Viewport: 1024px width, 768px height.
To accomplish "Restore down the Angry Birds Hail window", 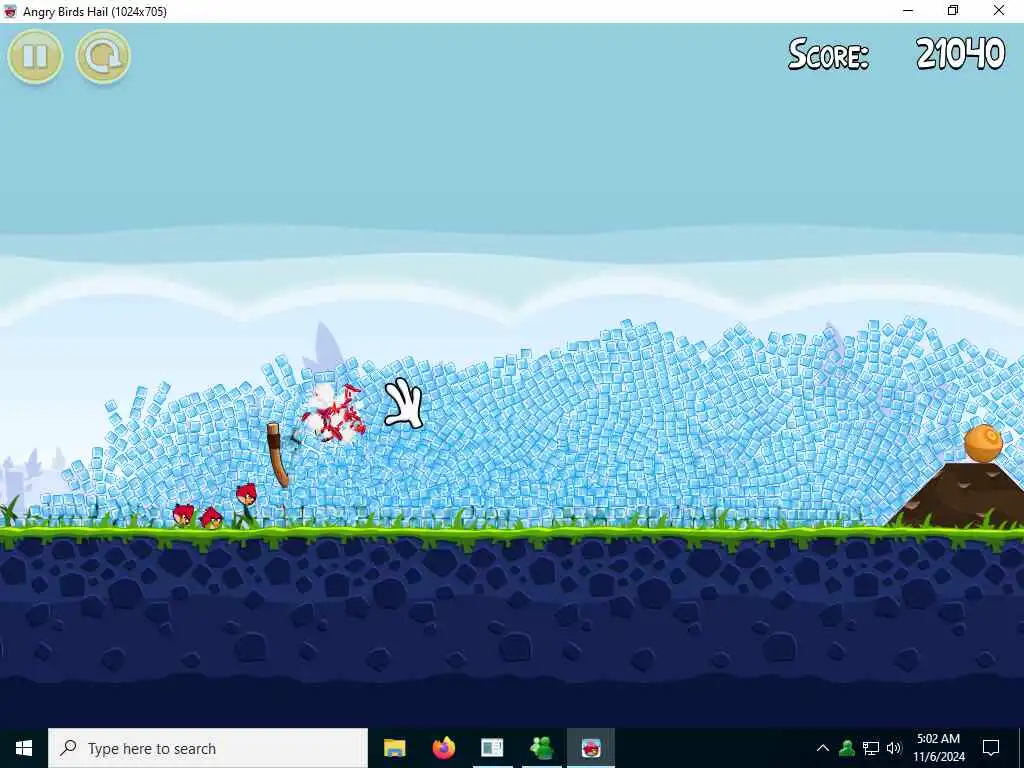I will [953, 11].
